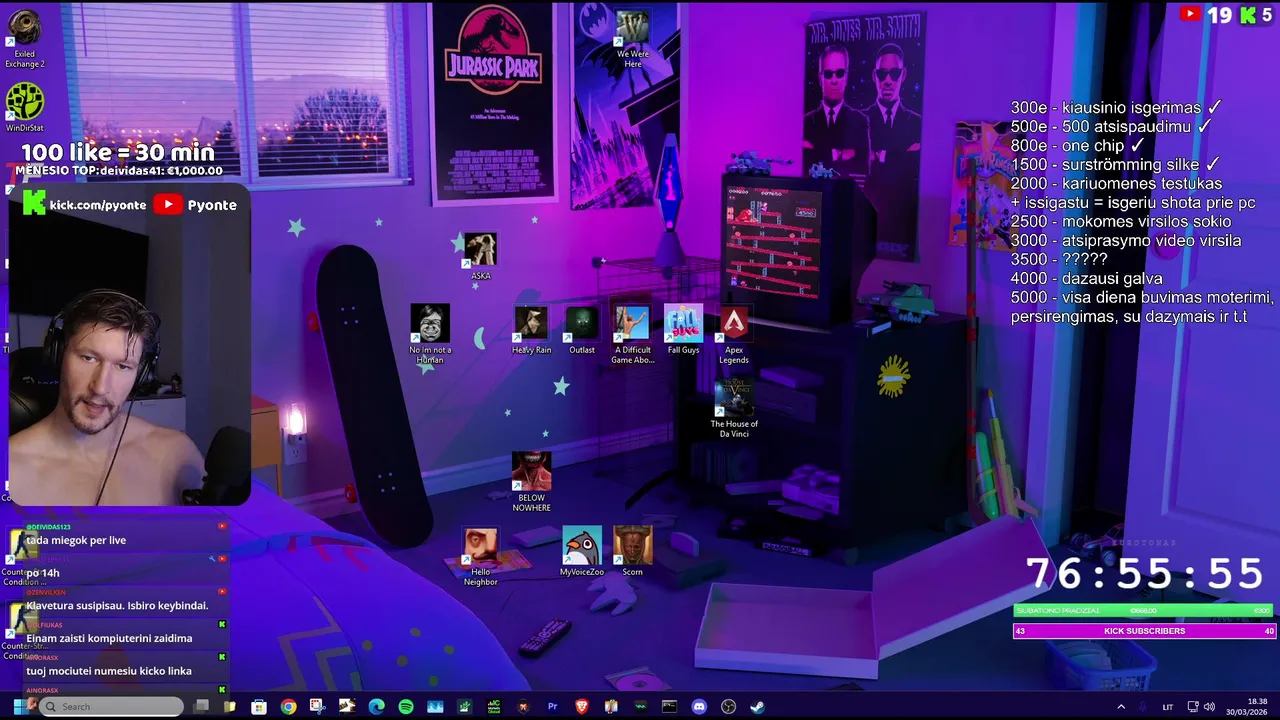Open Spotify from the taskbar

[x=406, y=707]
